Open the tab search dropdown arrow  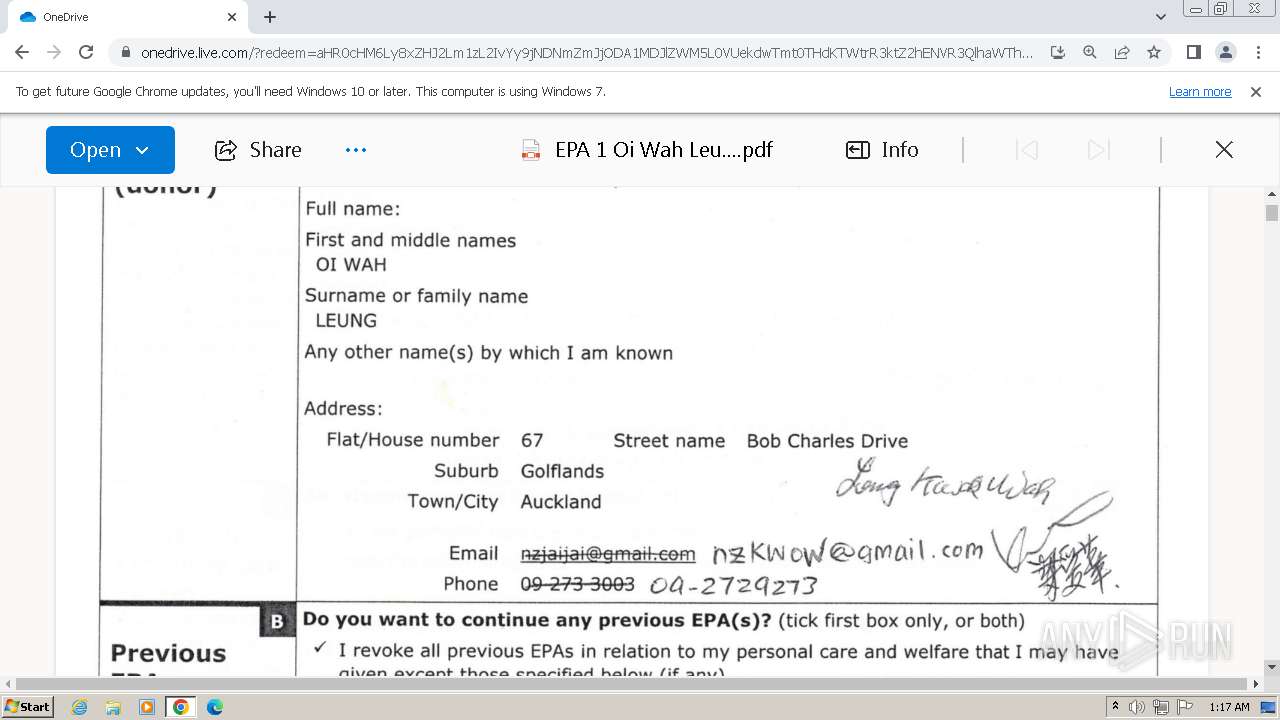pos(1160,17)
